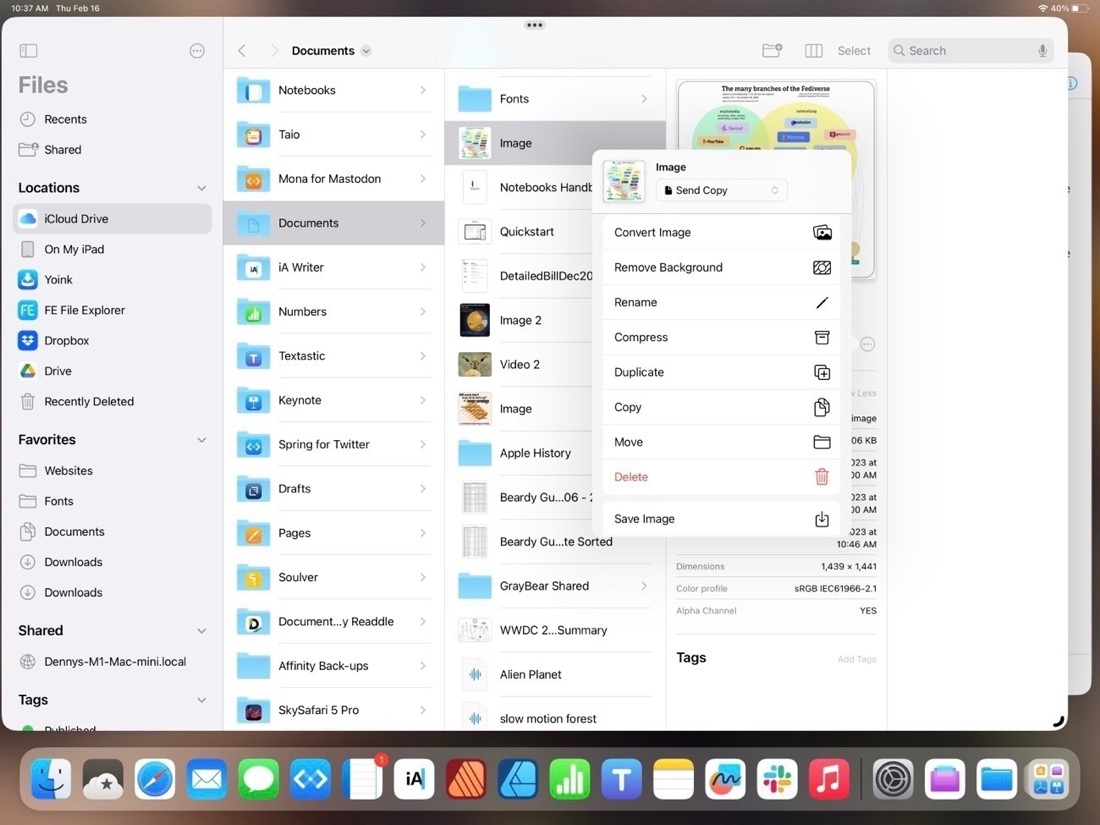Viewport: 1100px width, 825px height.
Task: Open the new folder icon in the toolbar
Action: click(x=770, y=50)
